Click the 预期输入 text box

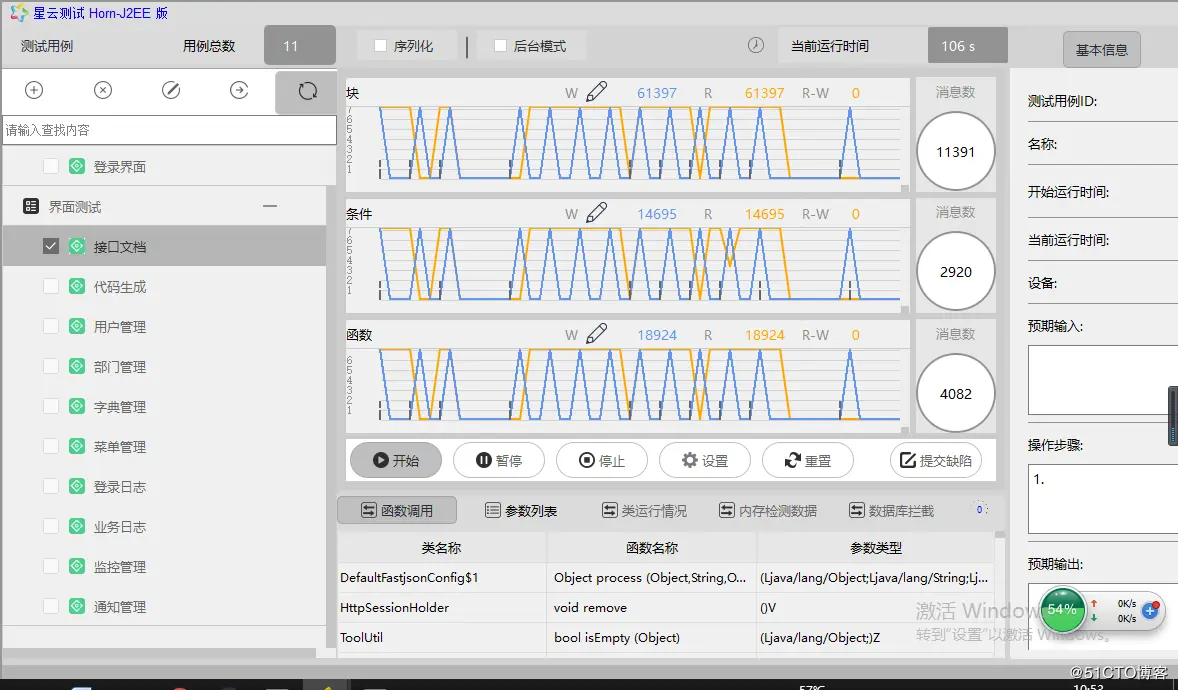(x=1102, y=380)
